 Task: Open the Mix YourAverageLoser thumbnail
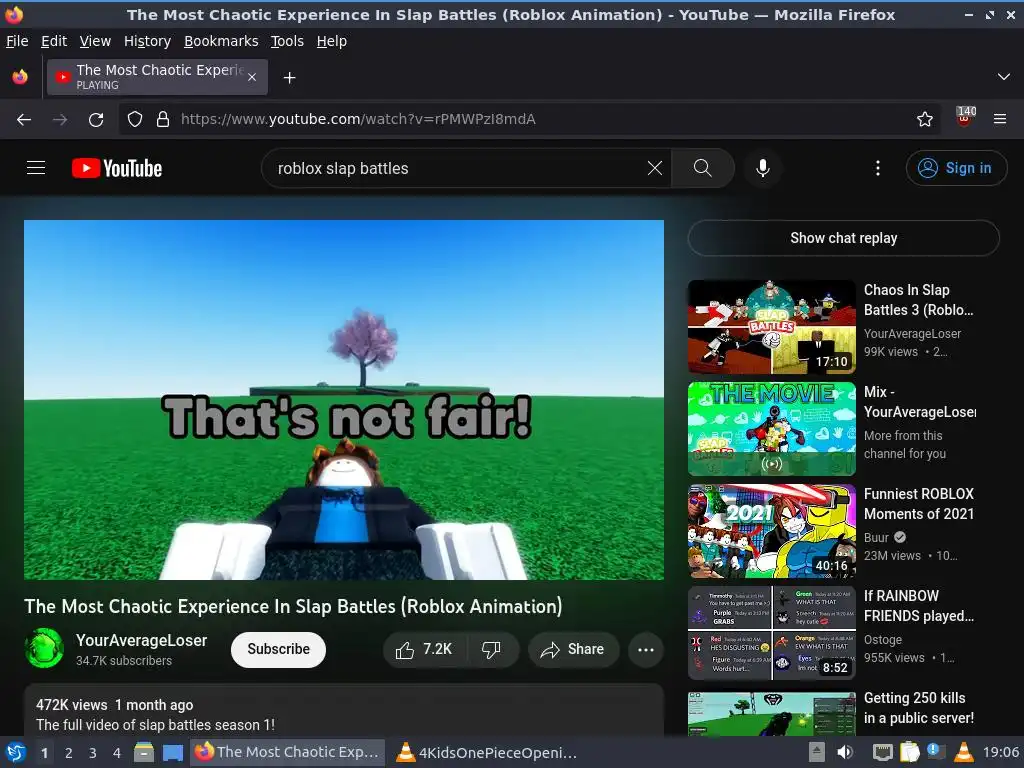[x=771, y=429]
